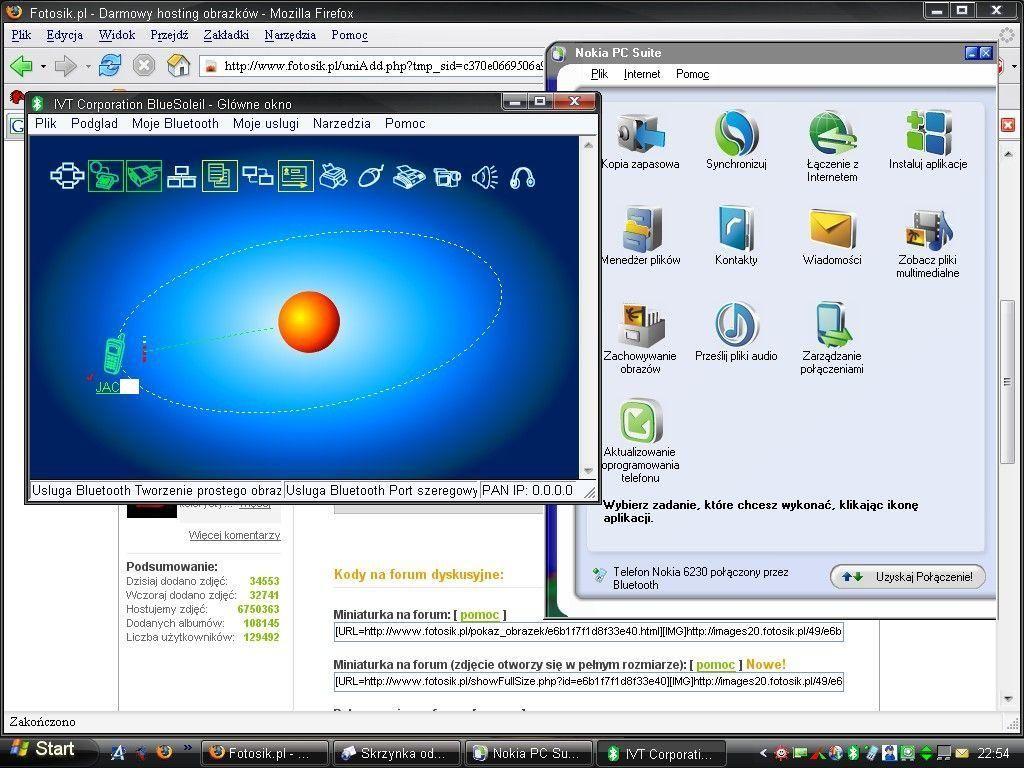Open Kontakty in Nokia PC Suite
Screen dimensions: 1024x768
pos(736,236)
